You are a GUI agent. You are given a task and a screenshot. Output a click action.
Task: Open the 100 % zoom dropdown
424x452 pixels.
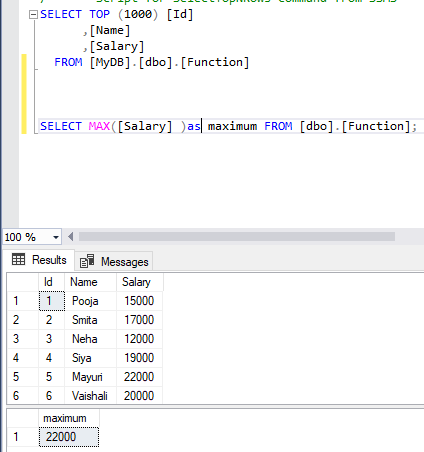click(56, 237)
